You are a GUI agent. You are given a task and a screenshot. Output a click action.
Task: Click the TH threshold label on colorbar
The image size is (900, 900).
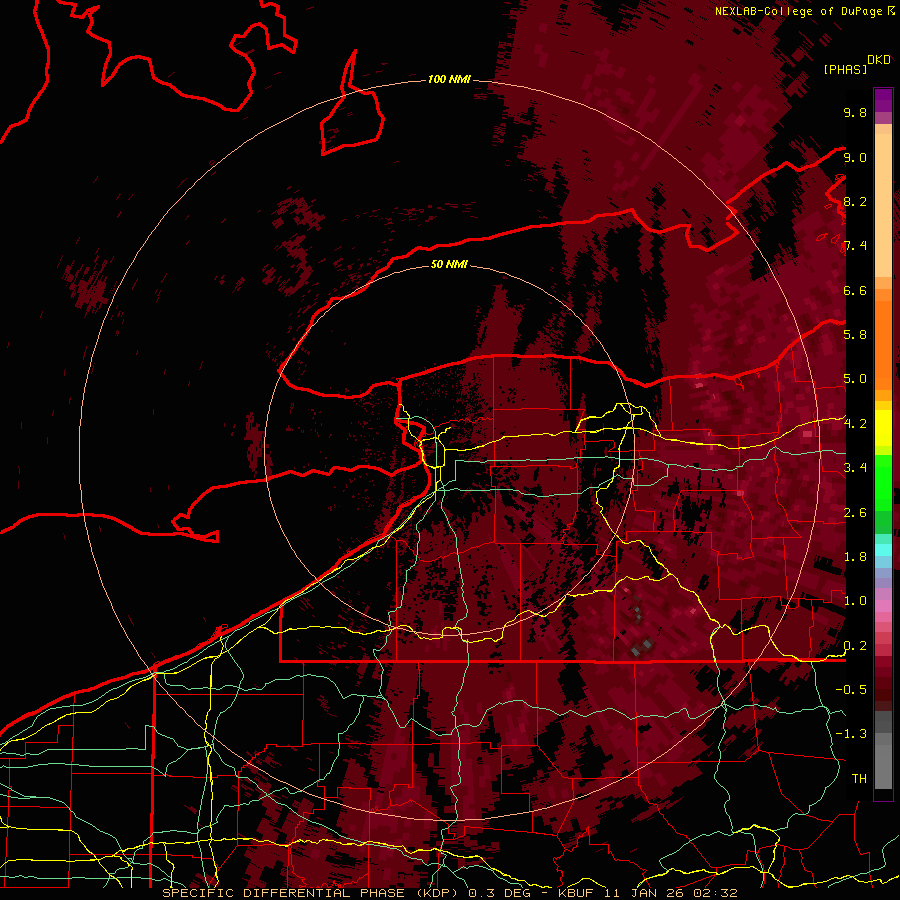tap(859, 779)
